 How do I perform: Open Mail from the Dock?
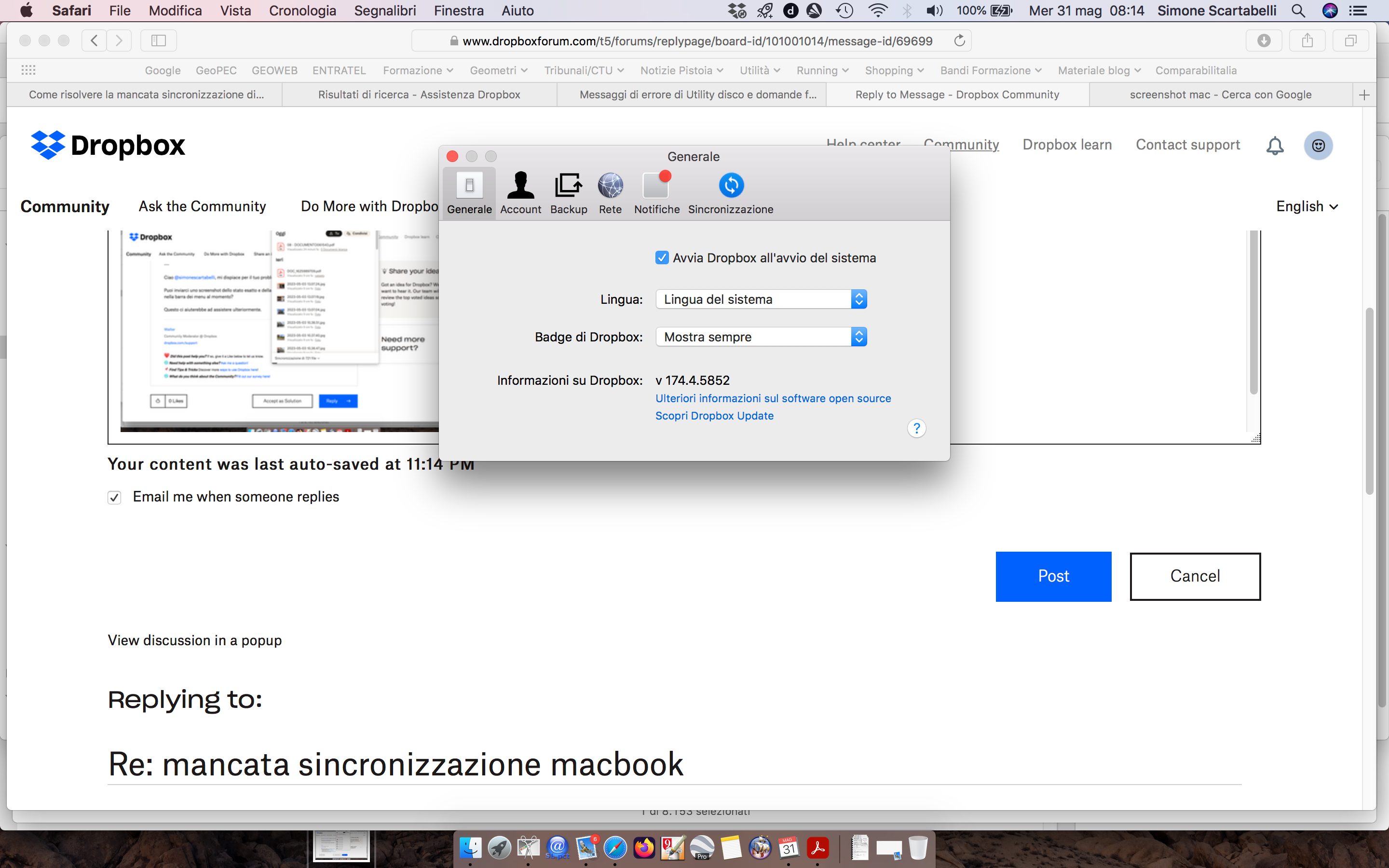[586, 847]
